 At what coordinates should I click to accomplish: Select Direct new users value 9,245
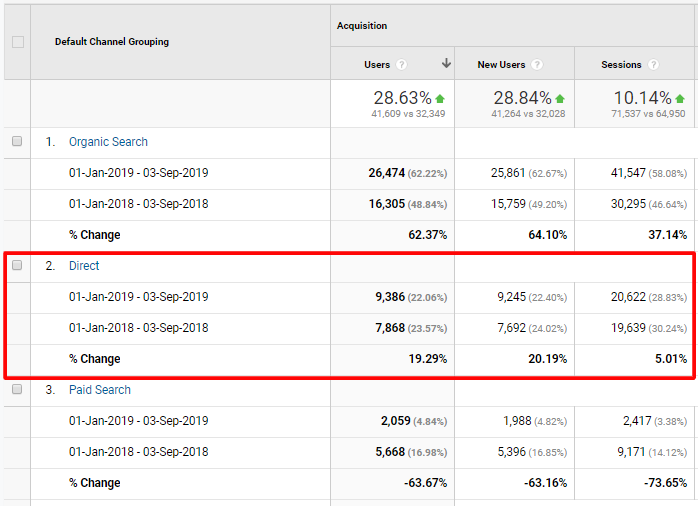[x=511, y=297]
